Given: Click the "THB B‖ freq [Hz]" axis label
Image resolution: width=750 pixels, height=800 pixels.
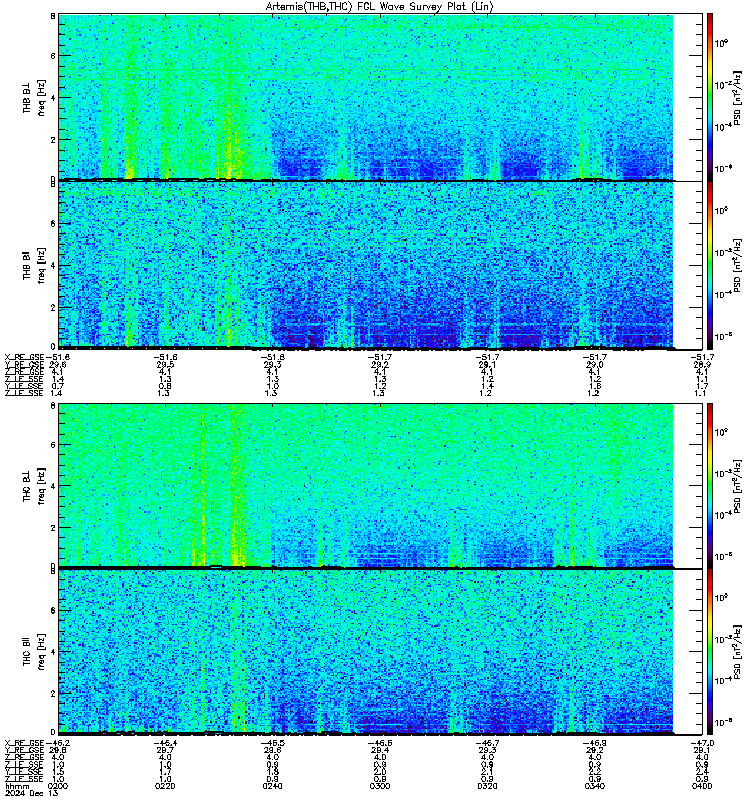Looking at the screenshot, I should point(34,265).
